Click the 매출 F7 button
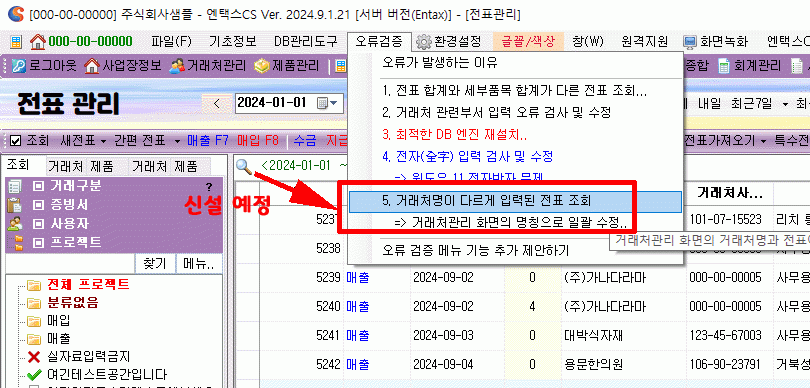 (208, 140)
